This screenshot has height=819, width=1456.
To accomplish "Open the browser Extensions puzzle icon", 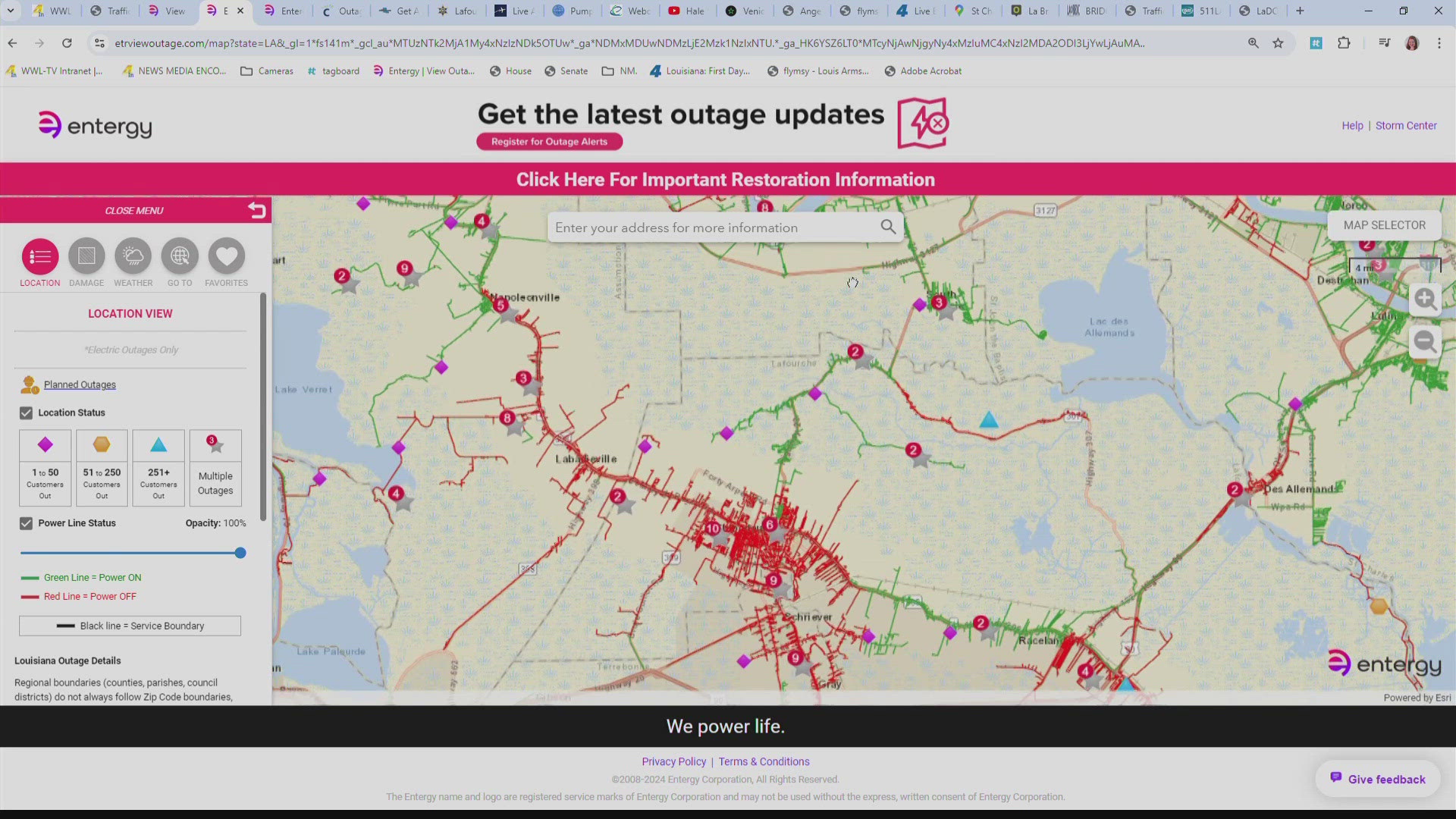I will (1344, 43).
